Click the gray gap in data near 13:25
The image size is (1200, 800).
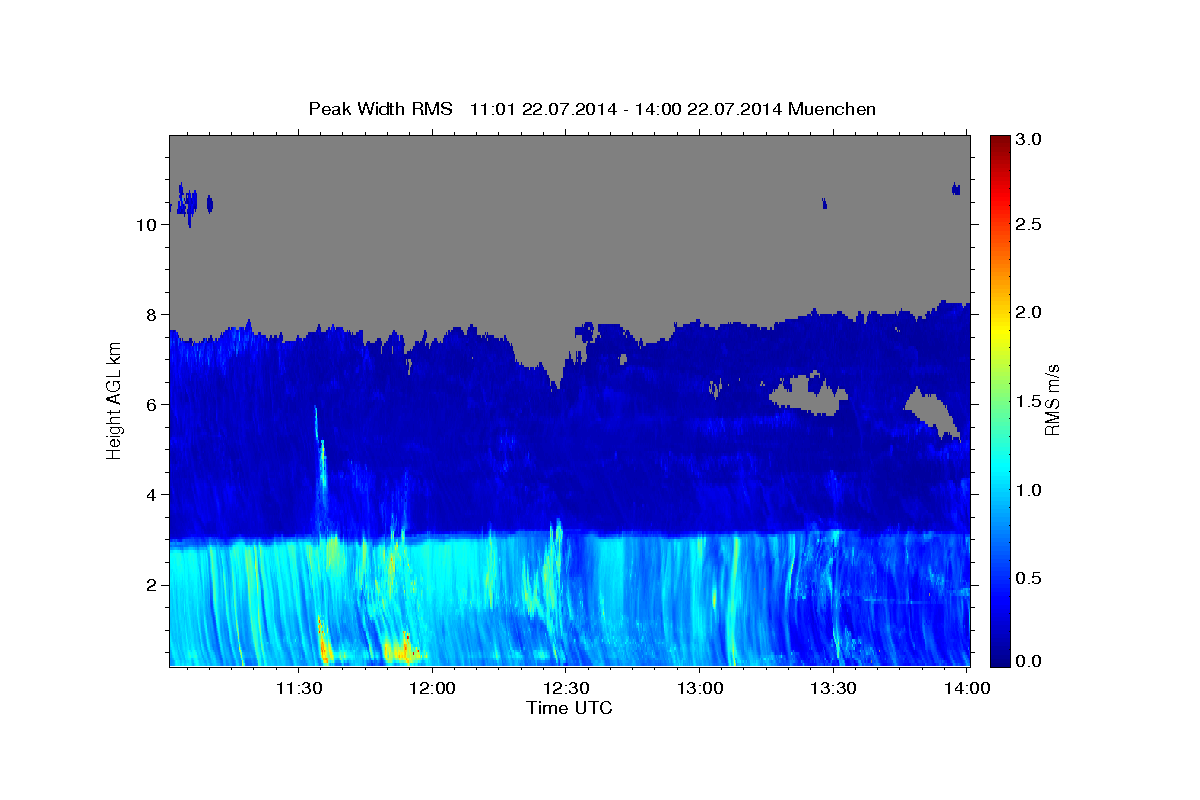(x=808, y=397)
